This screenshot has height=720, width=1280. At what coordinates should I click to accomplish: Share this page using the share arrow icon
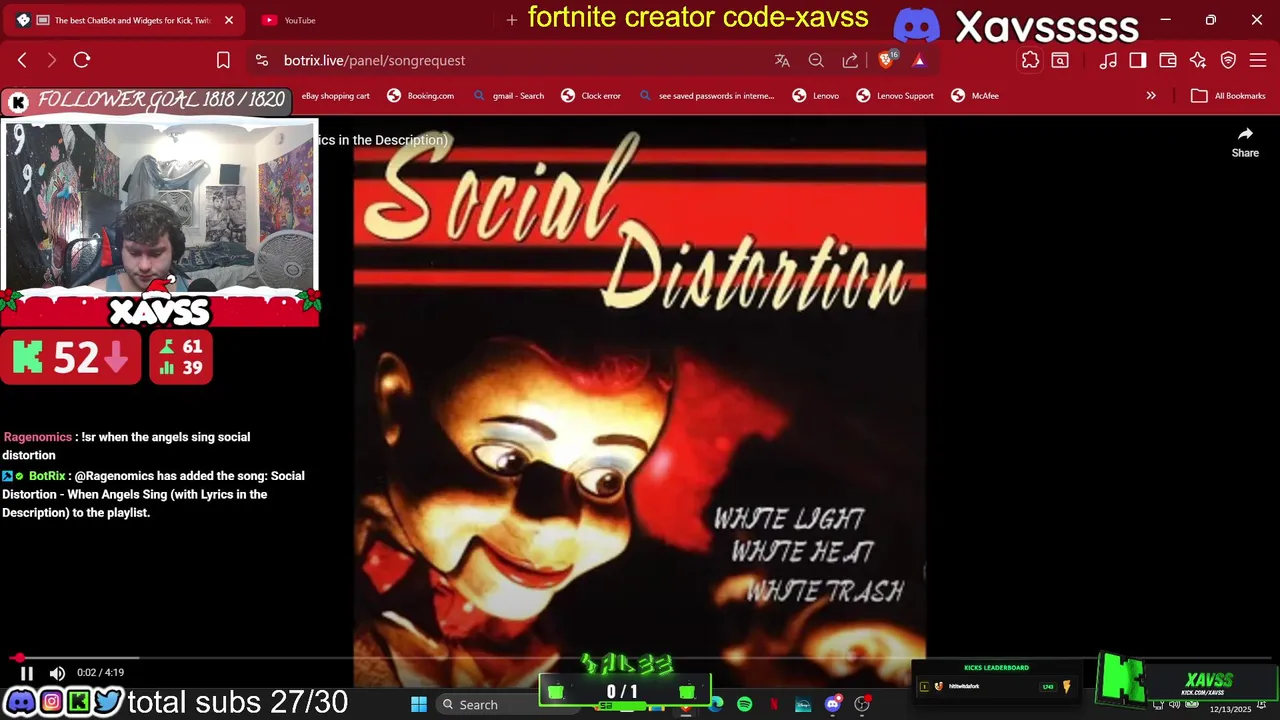click(x=850, y=60)
